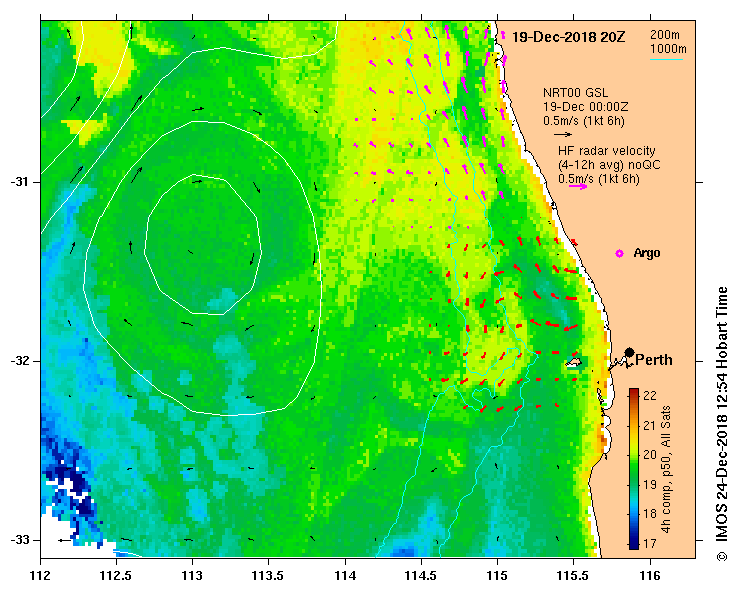Screen dimensions: 739x592
Task: Click the 113.5 longitude axis label
Action: [268, 576]
